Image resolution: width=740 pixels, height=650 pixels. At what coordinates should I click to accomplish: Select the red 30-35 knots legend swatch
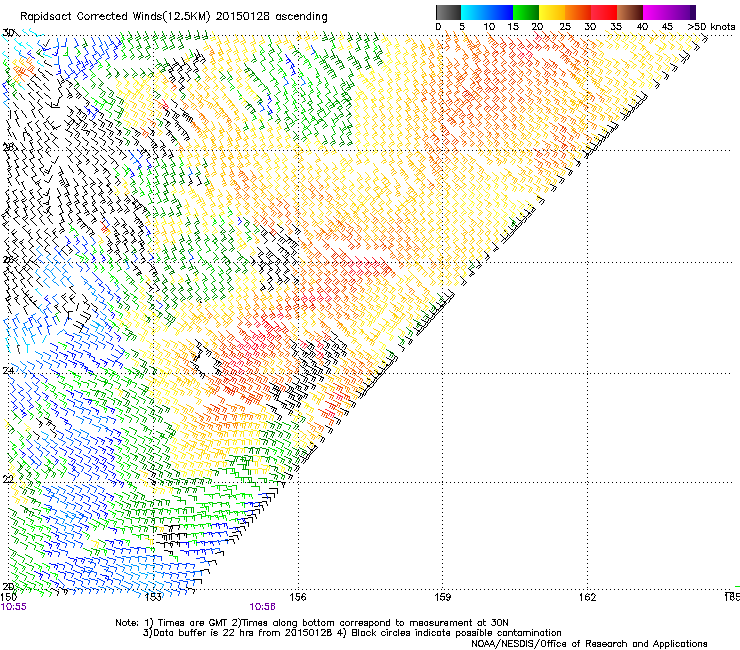click(604, 12)
